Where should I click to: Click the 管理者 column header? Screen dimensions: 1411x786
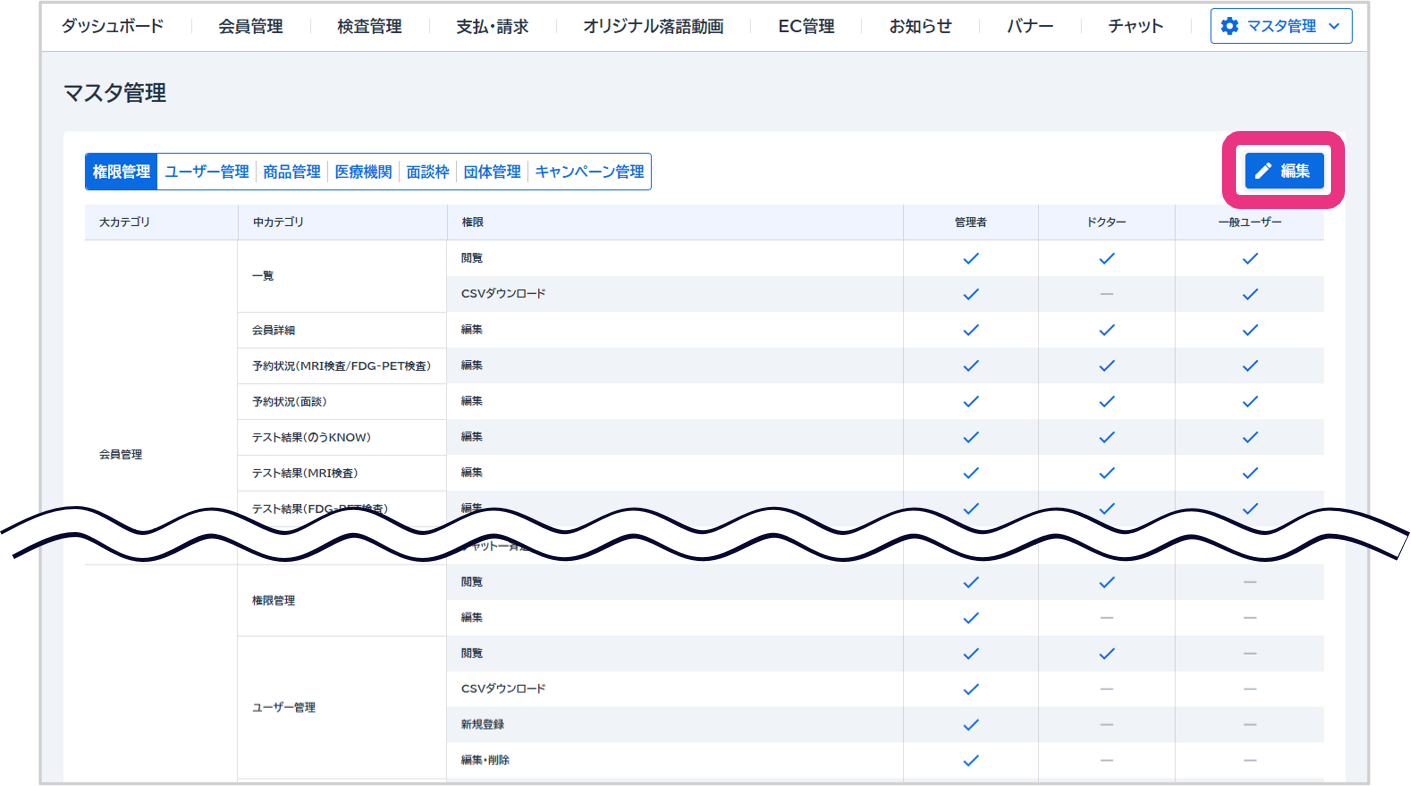tap(970, 222)
